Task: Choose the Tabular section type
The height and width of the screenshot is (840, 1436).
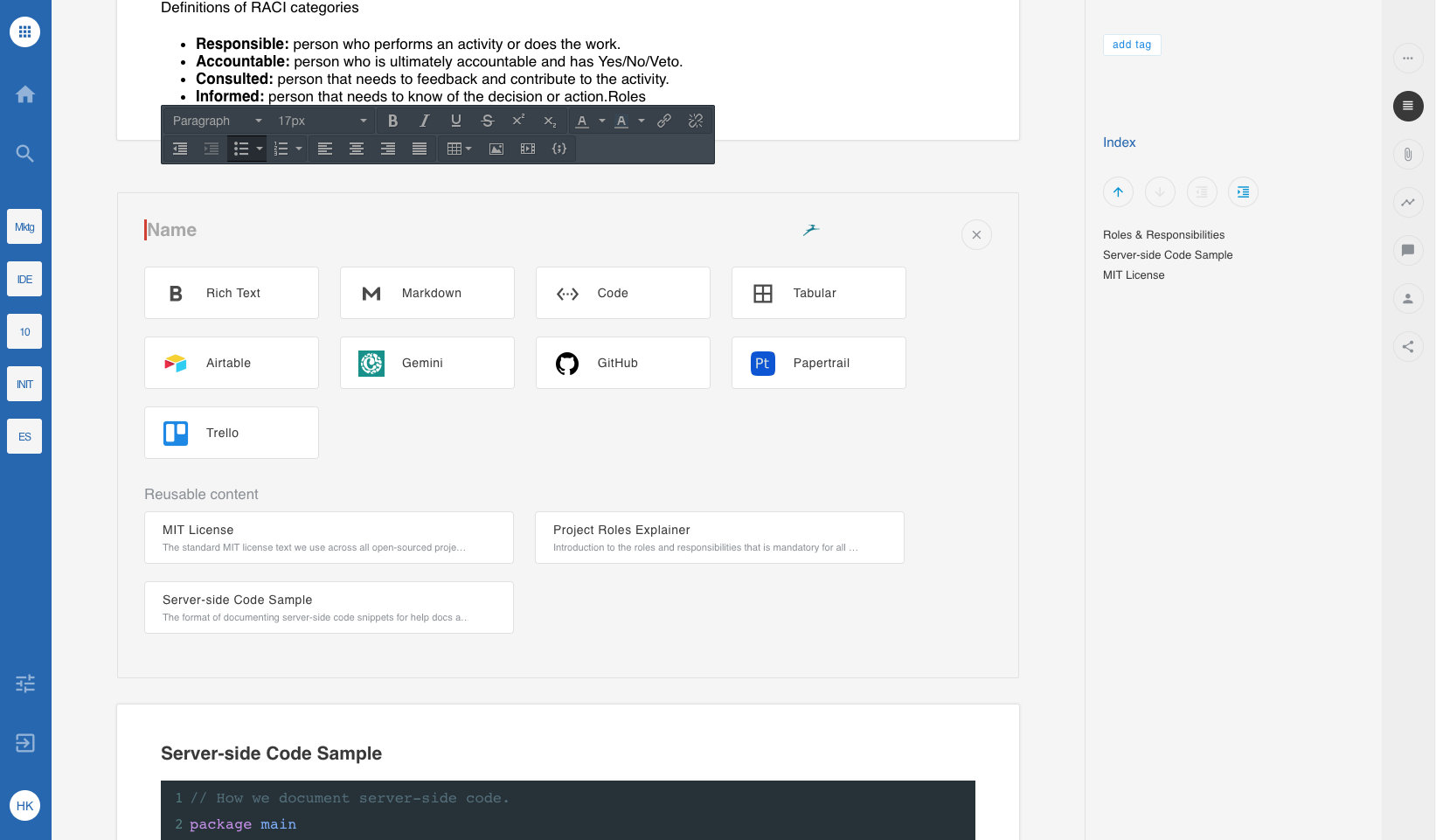Action: tap(819, 293)
